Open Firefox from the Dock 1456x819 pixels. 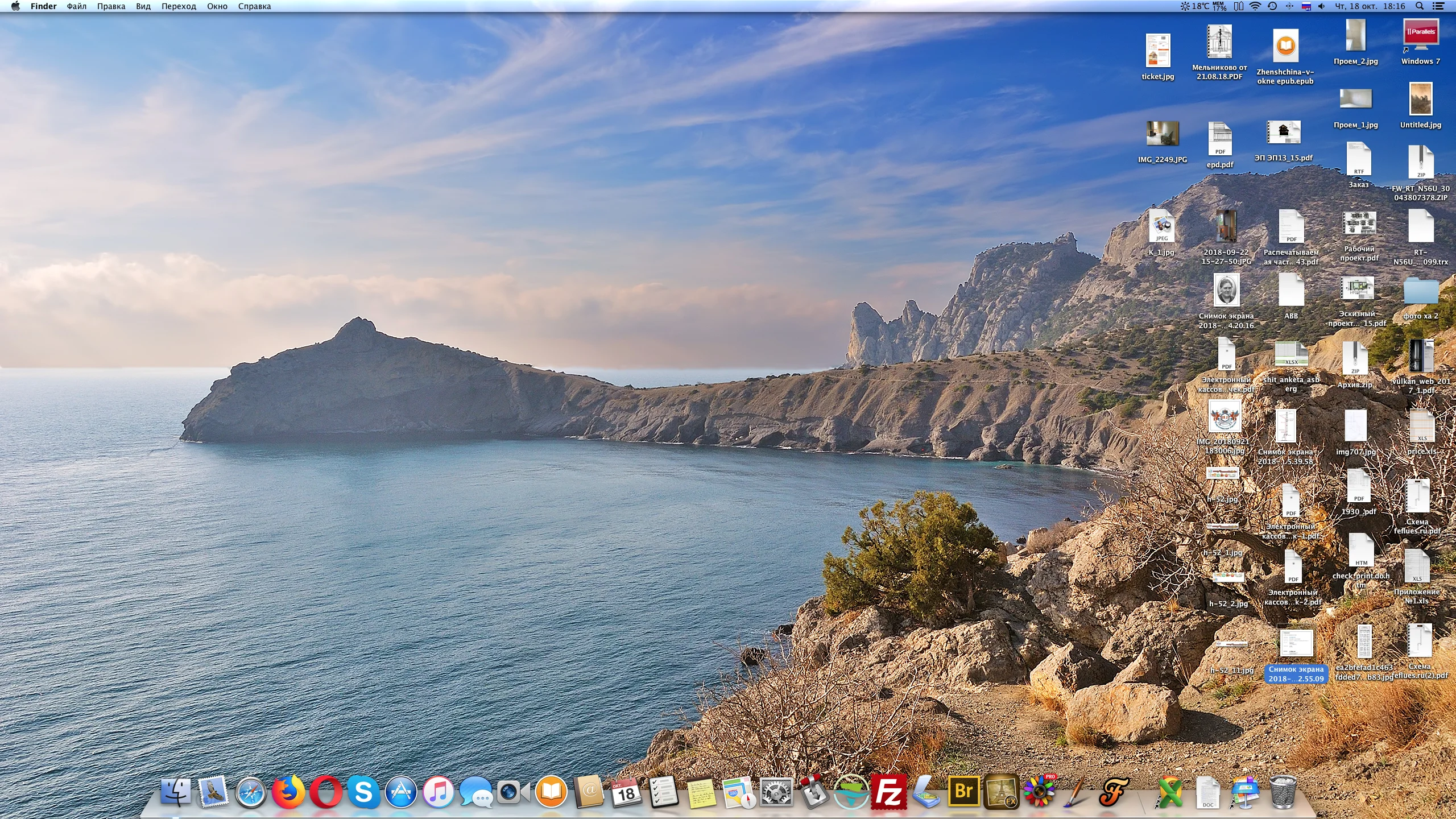[288, 791]
